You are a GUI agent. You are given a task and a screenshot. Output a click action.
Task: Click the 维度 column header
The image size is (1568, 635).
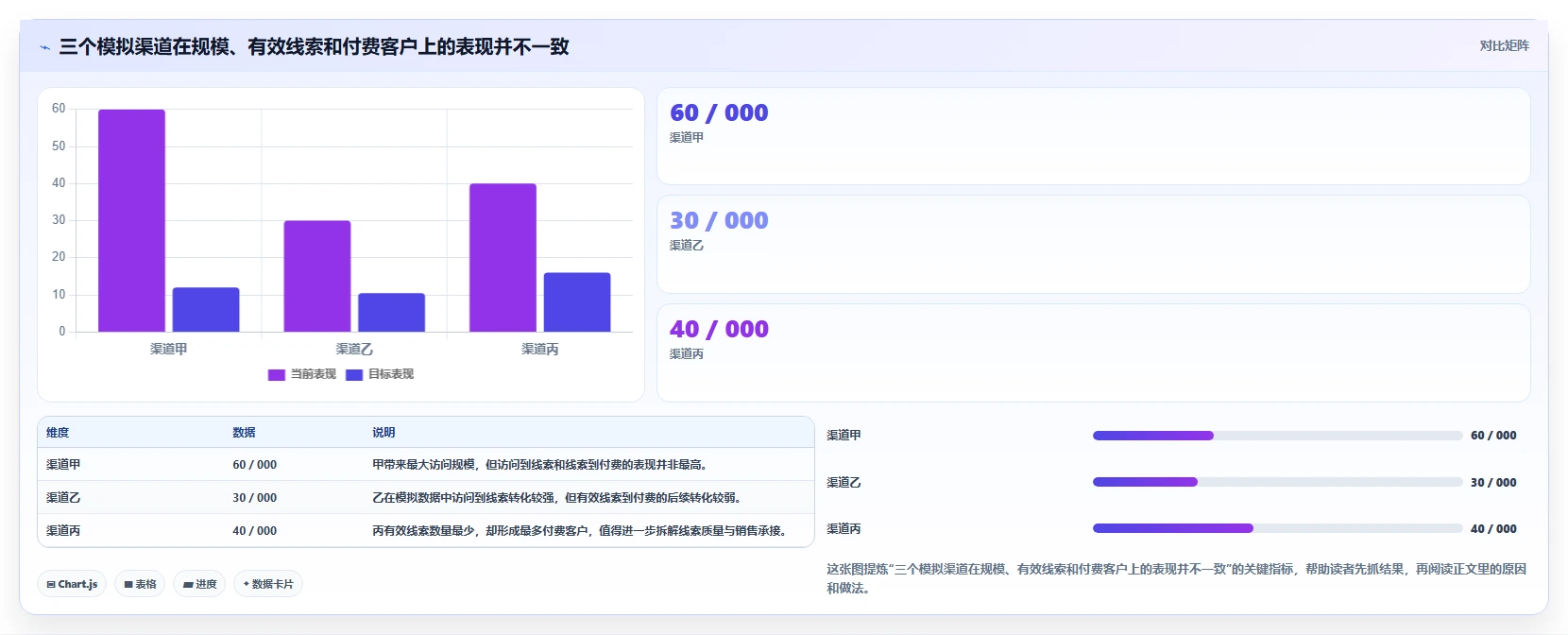tap(58, 433)
